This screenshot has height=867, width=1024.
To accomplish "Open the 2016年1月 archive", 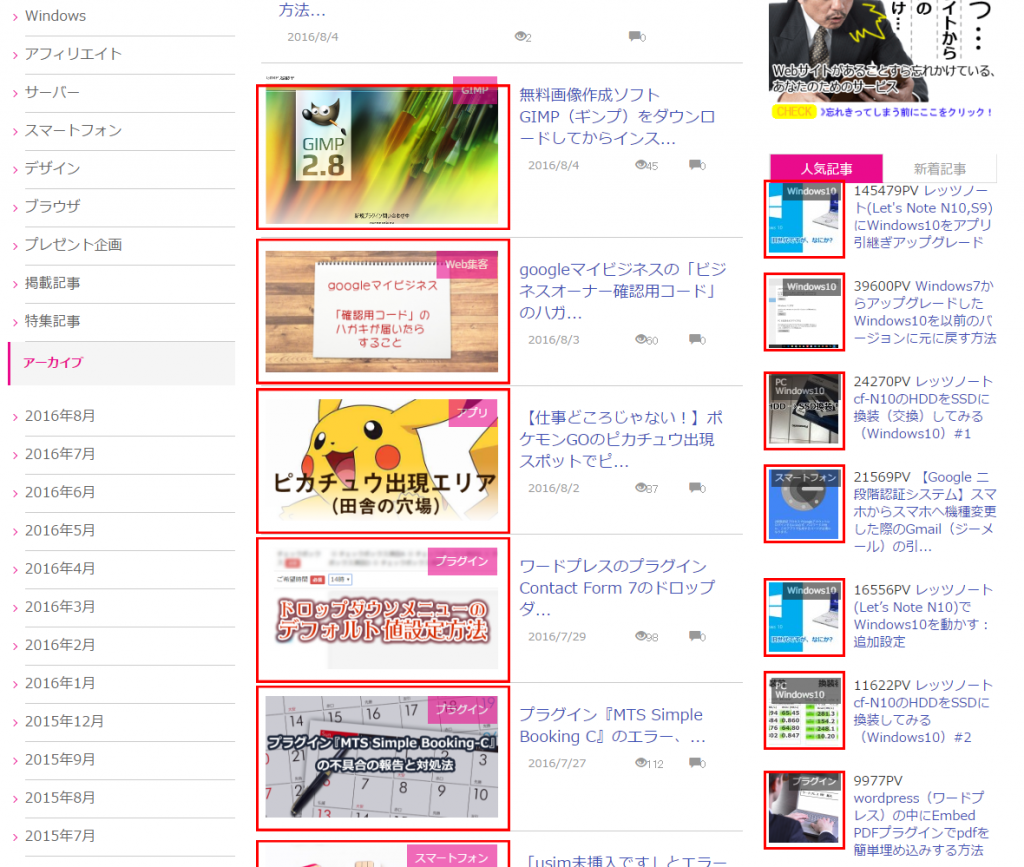I will point(60,683).
